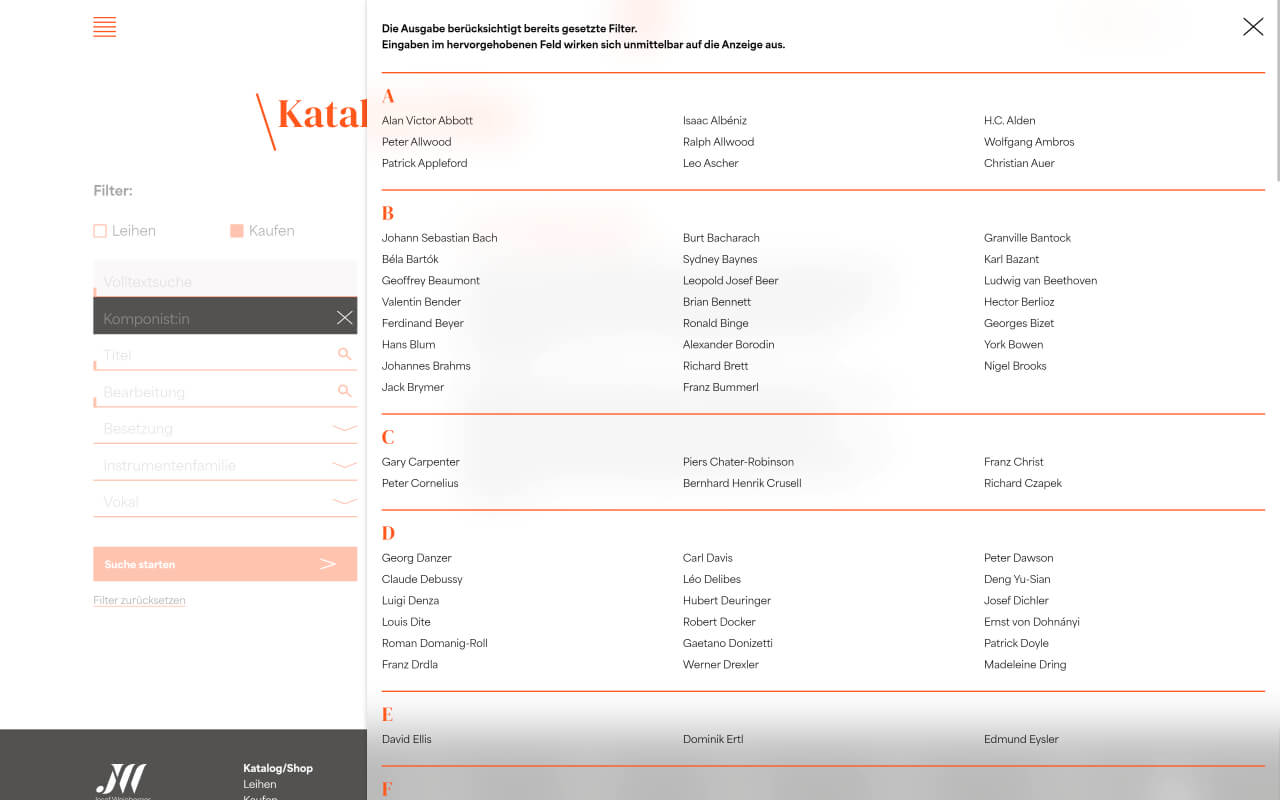The image size is (1280, 800).
Task: Choose Ludwig van Beethoven from the list
Action: point(1040,281)
